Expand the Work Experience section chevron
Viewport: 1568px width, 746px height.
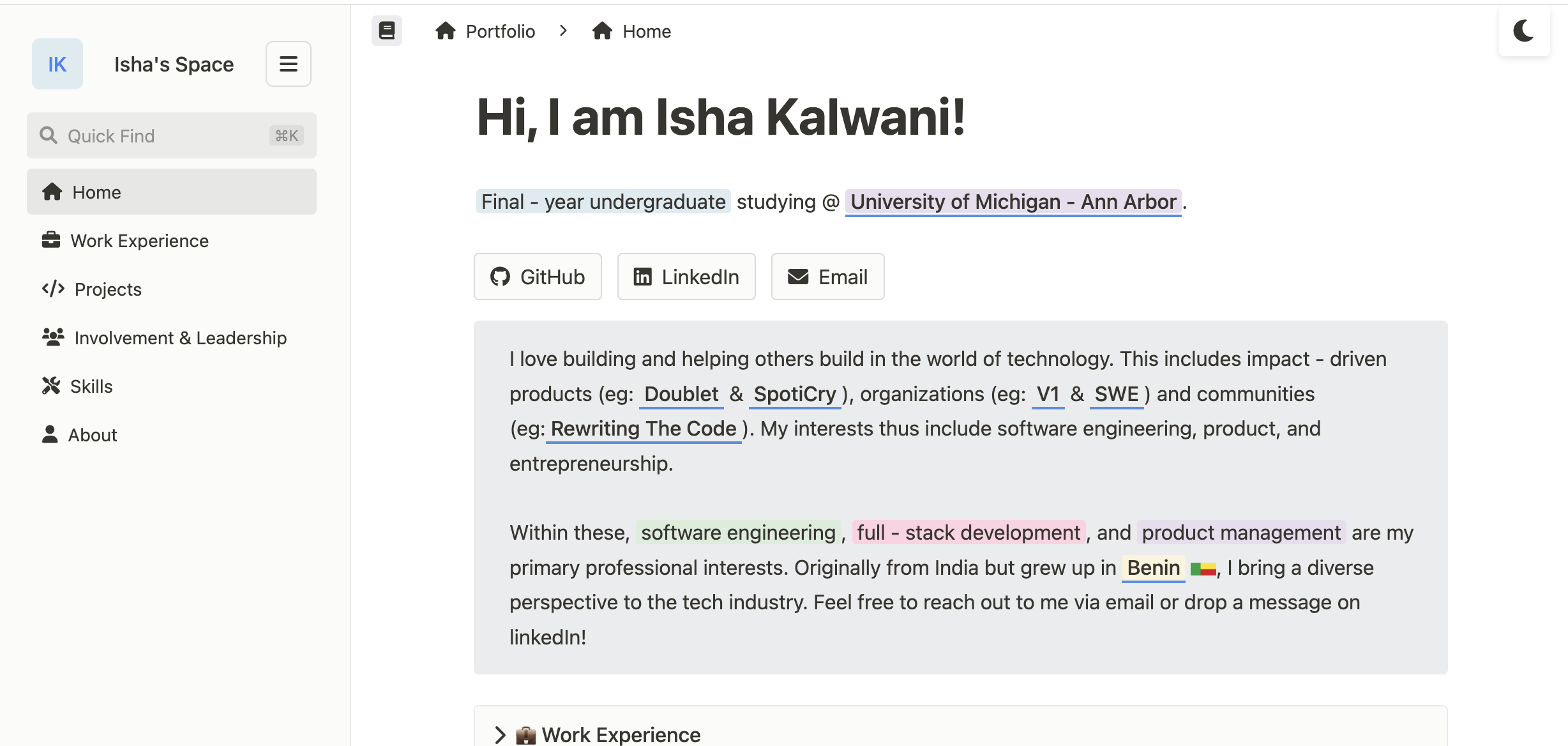(500, 735)
